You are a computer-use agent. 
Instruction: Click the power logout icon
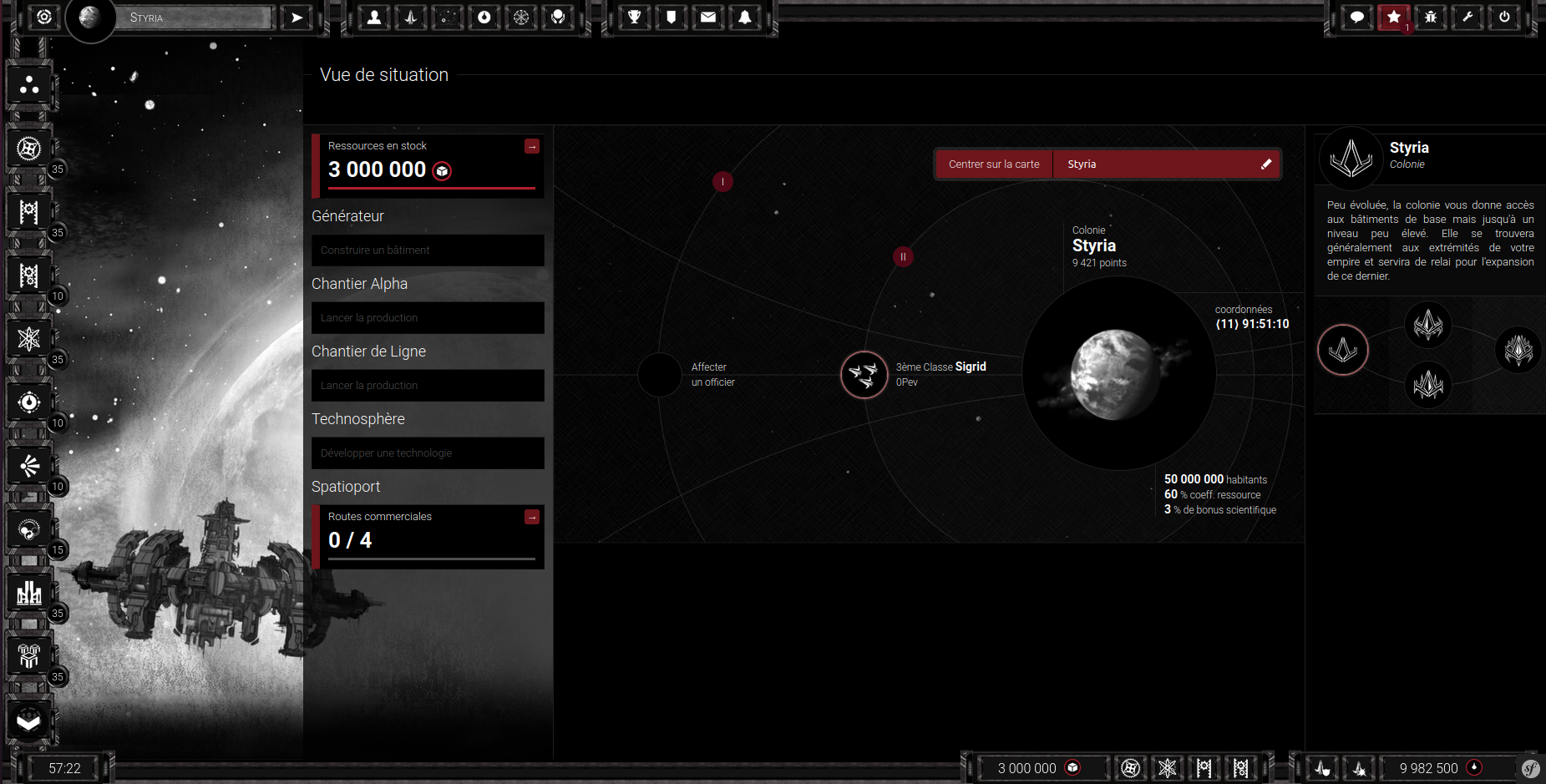coord(1504,18)
